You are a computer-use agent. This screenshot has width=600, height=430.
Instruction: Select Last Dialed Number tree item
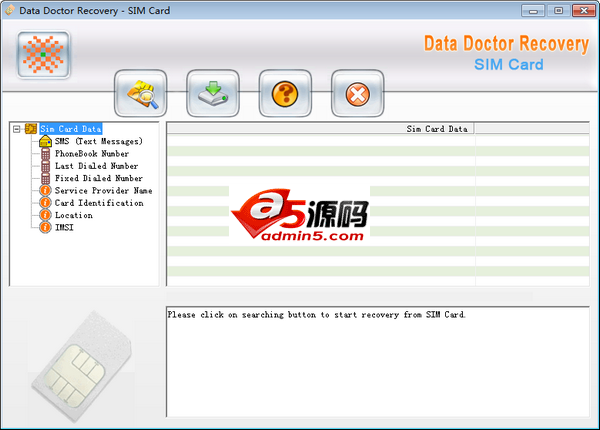[96, 166]
